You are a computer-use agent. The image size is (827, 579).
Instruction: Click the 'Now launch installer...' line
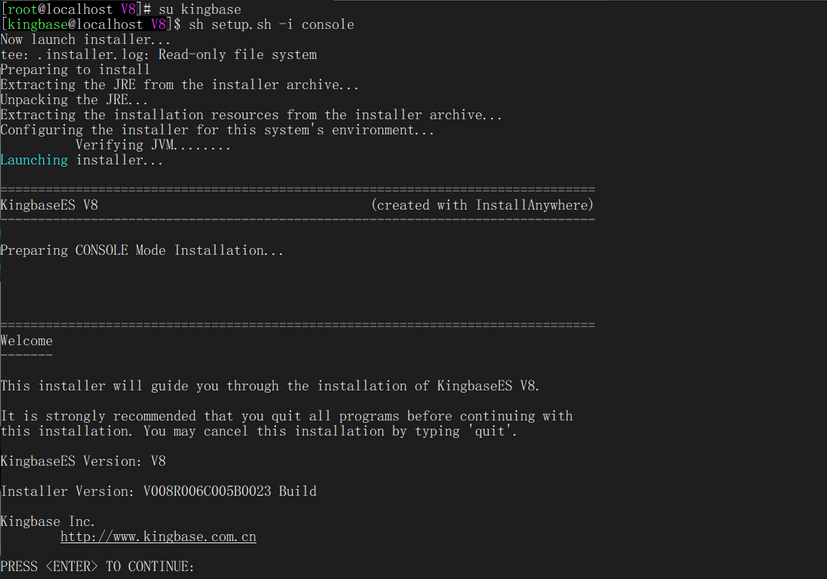point(85,39)
